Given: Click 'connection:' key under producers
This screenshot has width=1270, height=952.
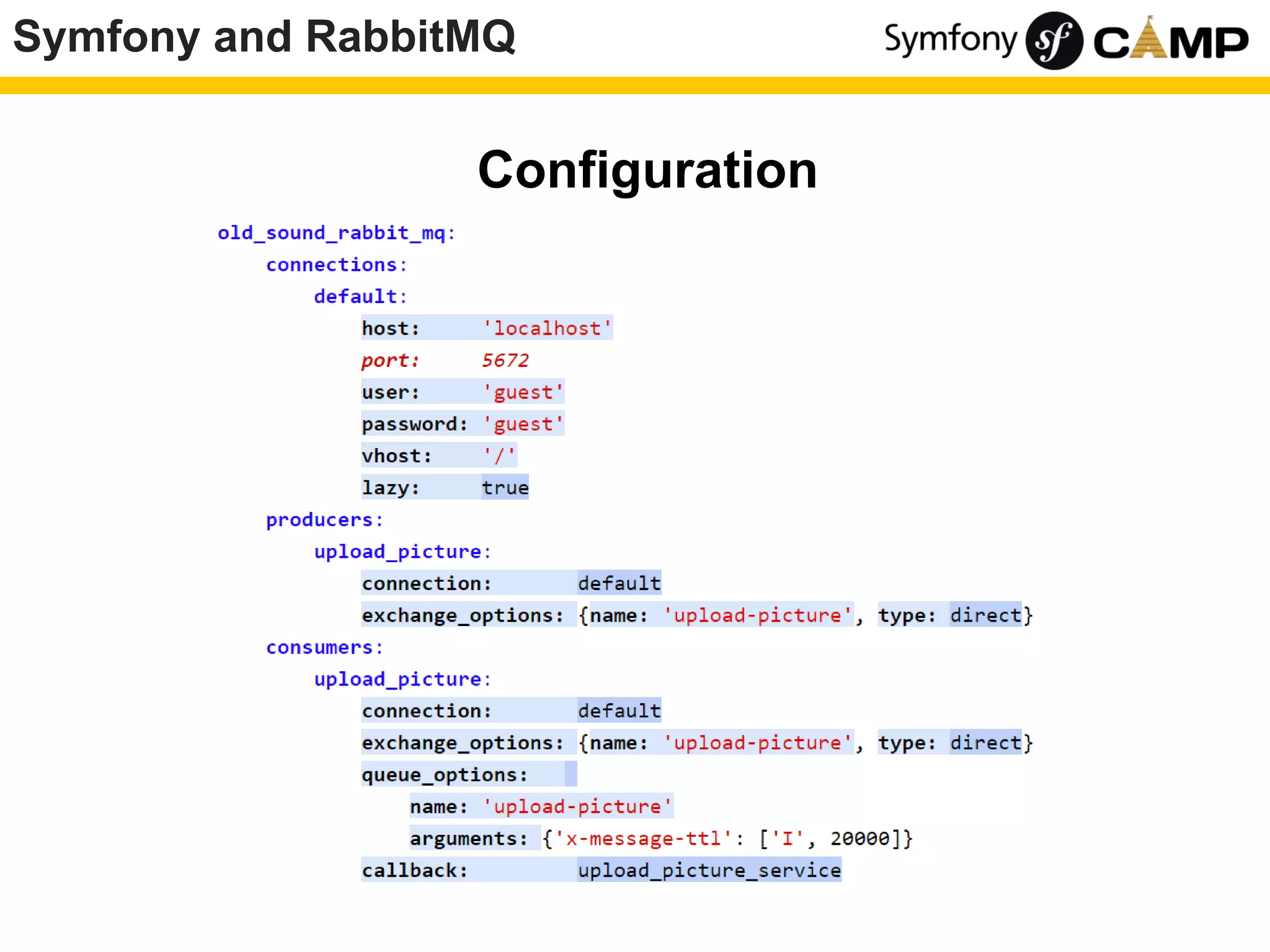Looking at the screenshot, I should coord(427,583).
